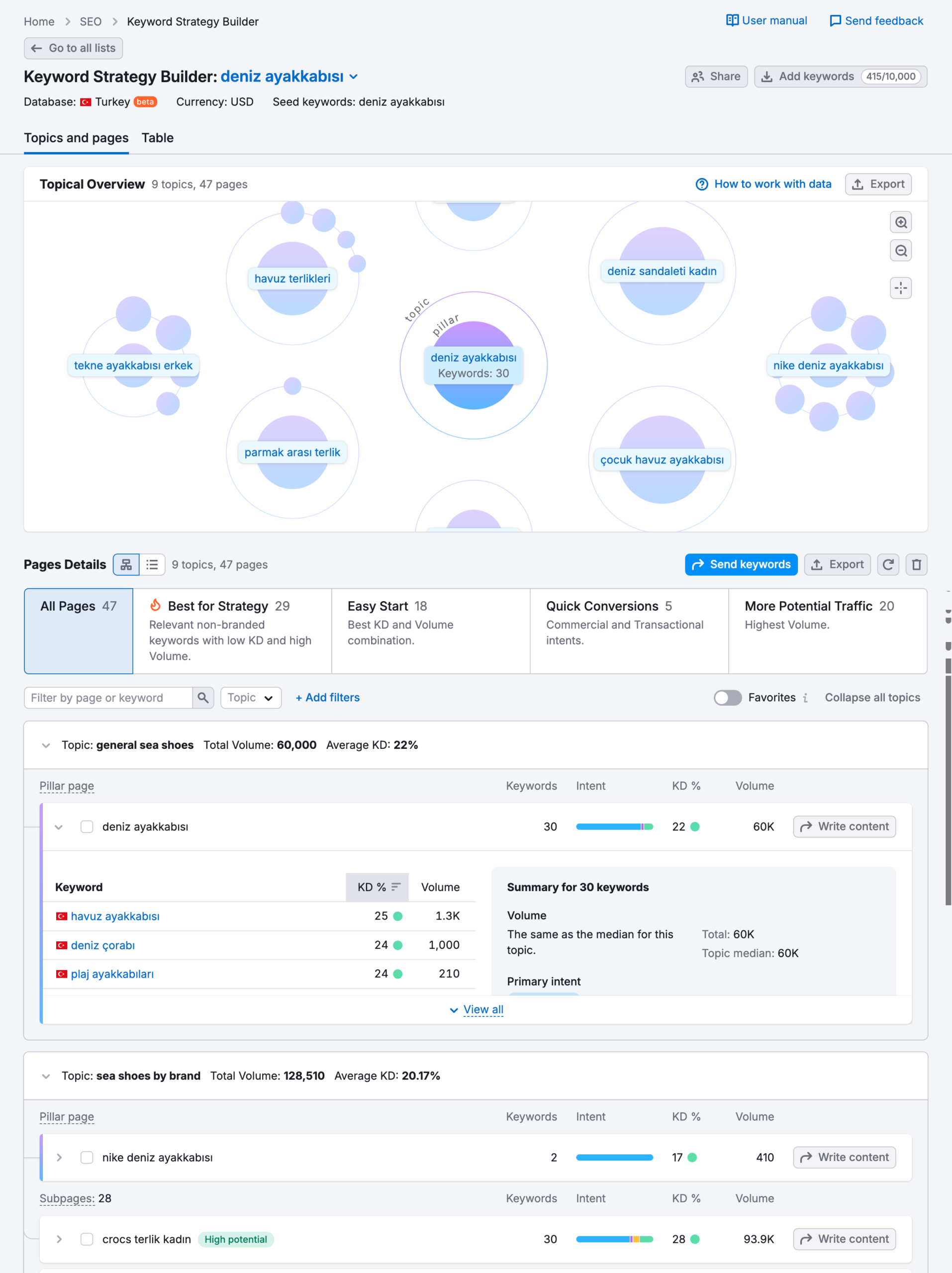Select the Quick Conversions tab

[629, 631]
